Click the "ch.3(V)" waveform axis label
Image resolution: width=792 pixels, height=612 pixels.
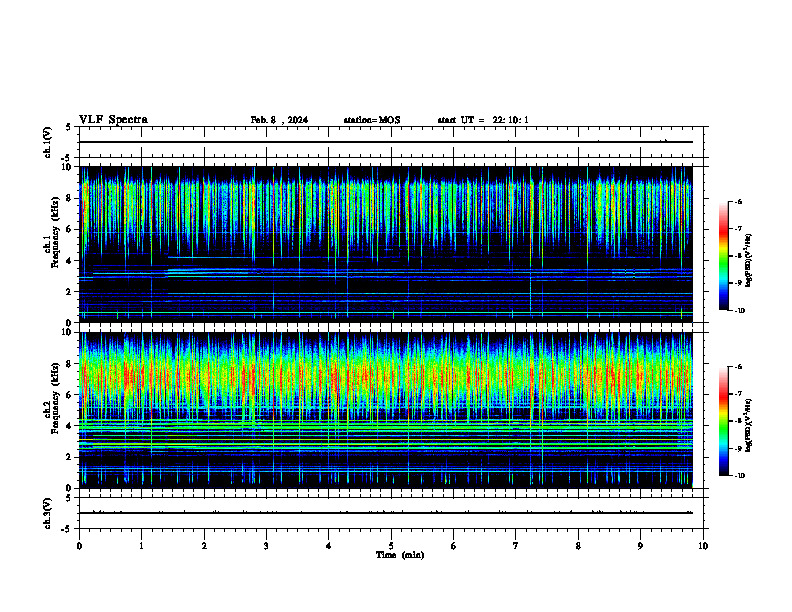point(48,514)
